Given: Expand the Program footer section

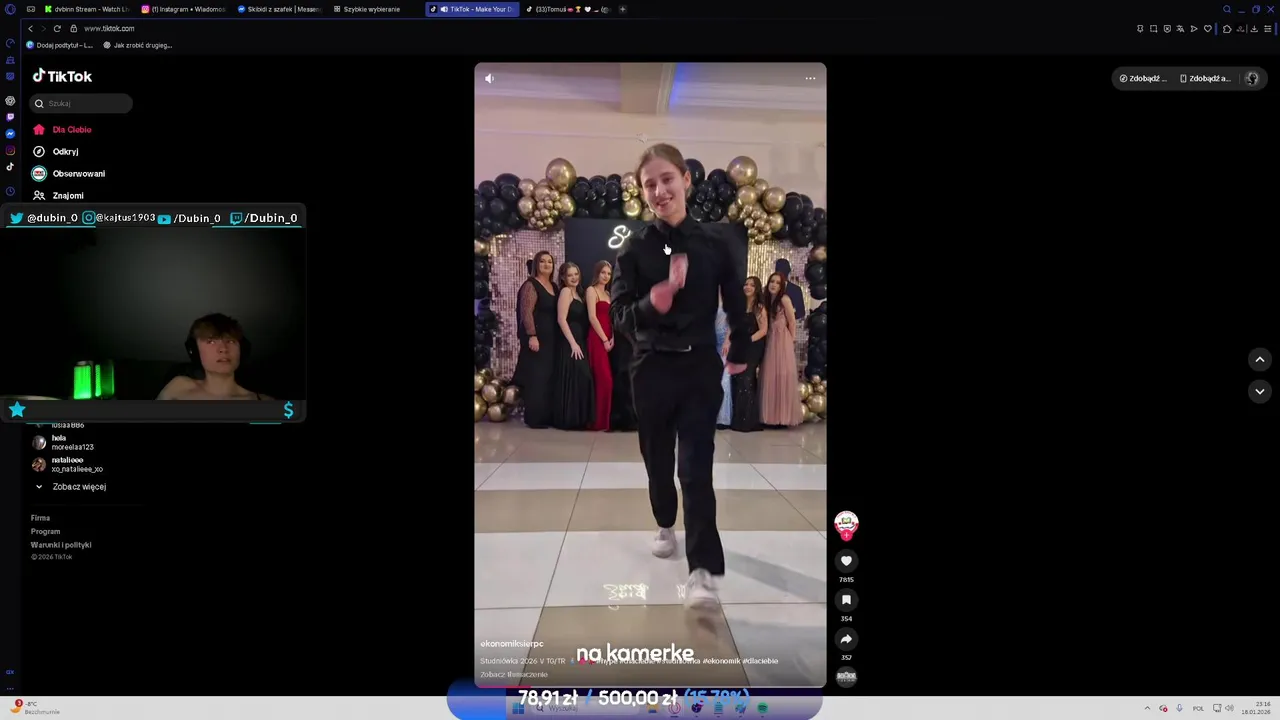Looking at the screenshot, I should coord(45,531).
